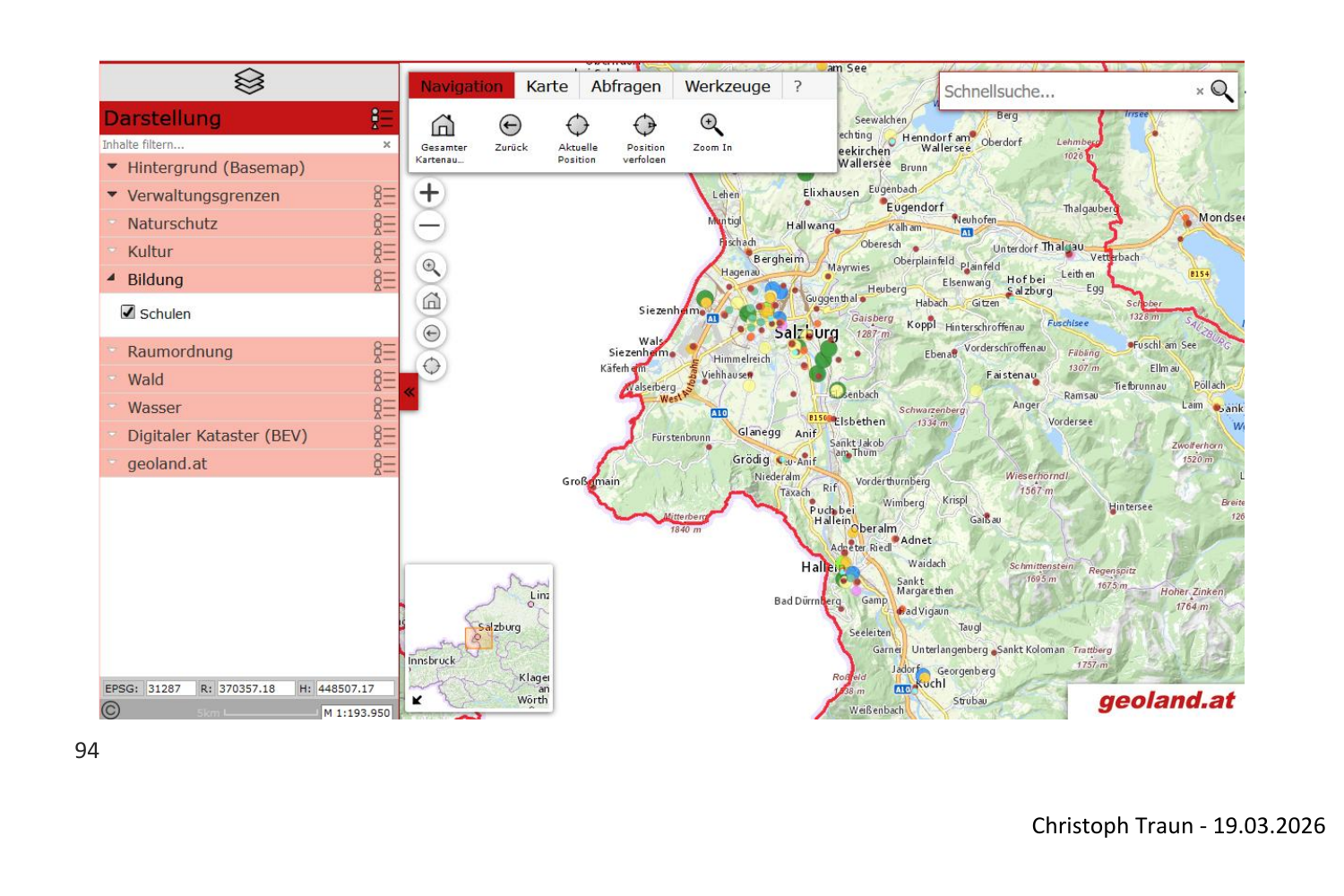Click the map scale M 1:193.950 field
1344x896 pixels.
[x=358, y=712]
